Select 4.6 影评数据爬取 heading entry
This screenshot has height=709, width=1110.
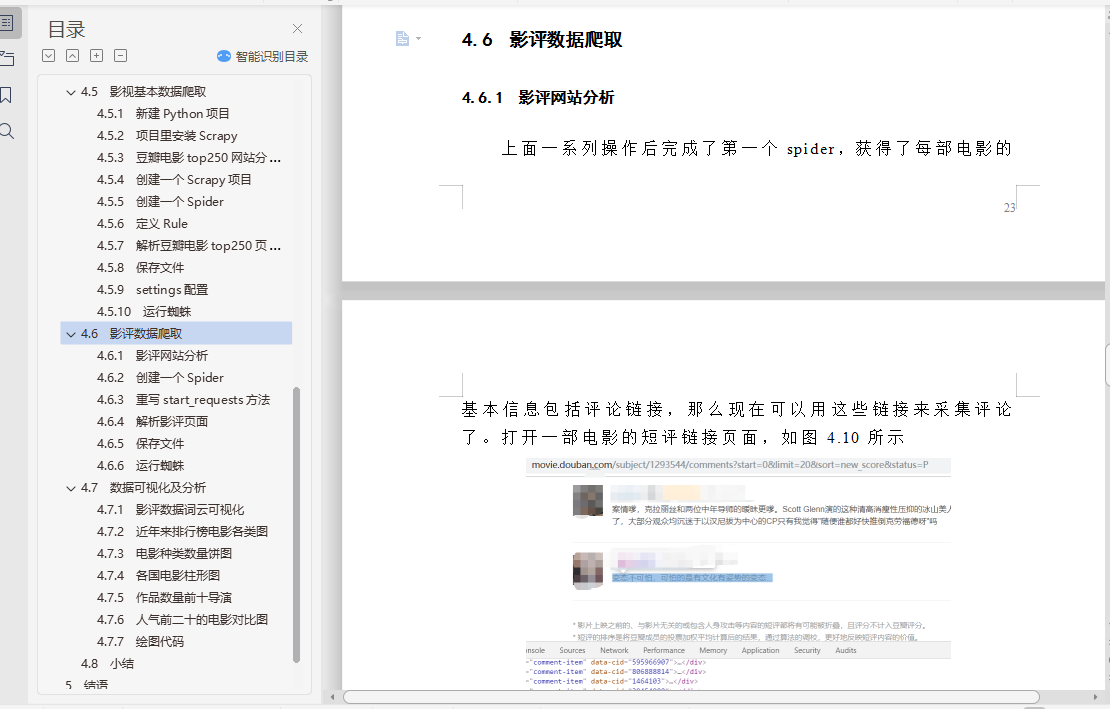click(176, 333)
